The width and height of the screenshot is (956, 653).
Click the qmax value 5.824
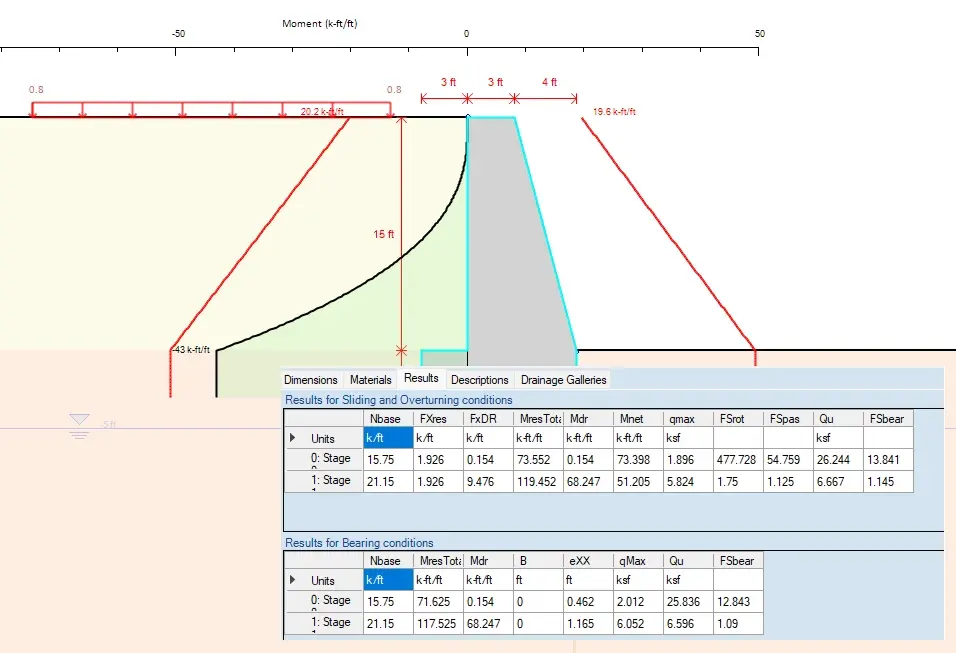point(688,481)
